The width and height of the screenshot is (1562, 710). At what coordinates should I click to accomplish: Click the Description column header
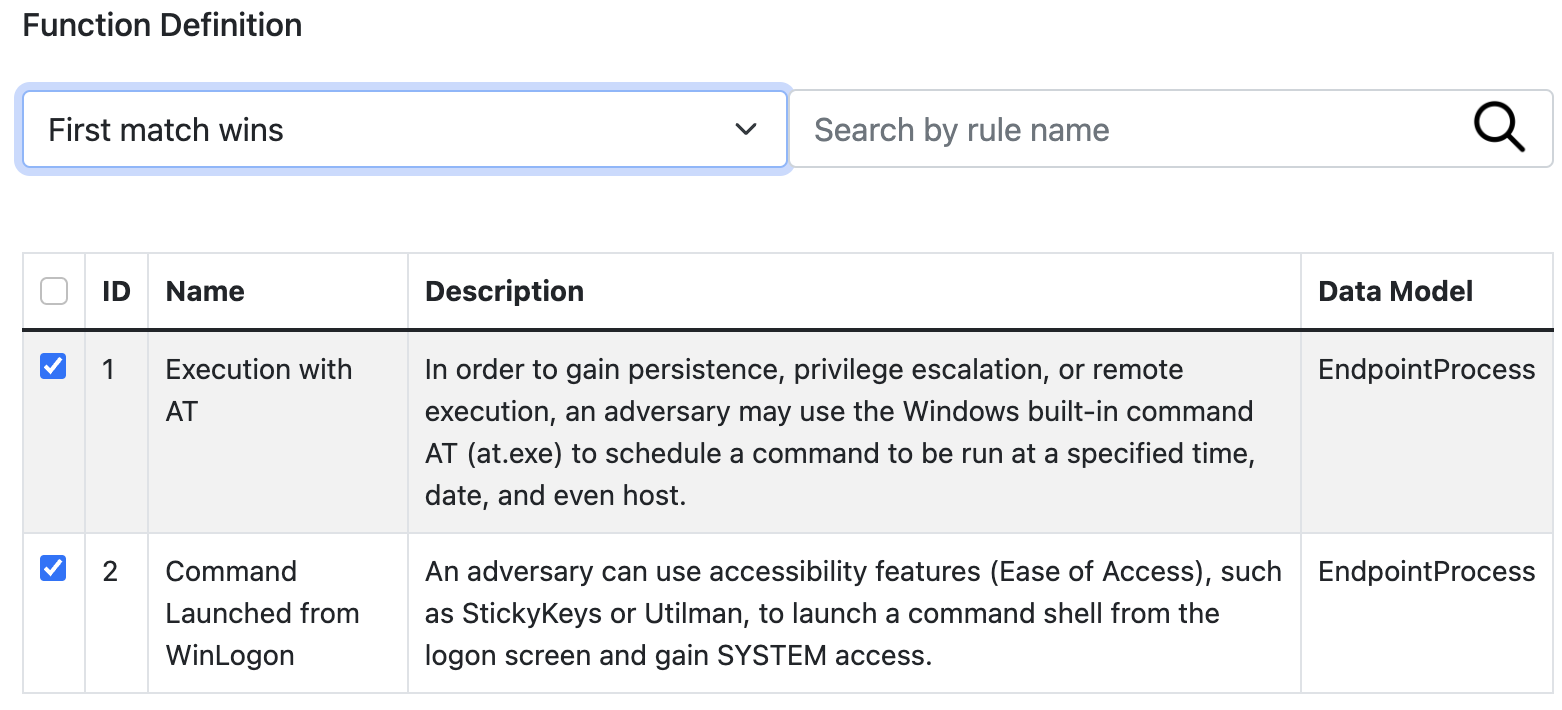tap(504, 291)
